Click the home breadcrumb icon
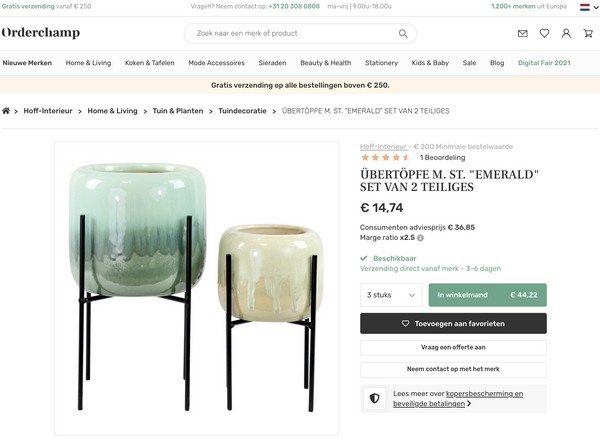The width and height of the screenshot is (600, 446). pos(7,111)
